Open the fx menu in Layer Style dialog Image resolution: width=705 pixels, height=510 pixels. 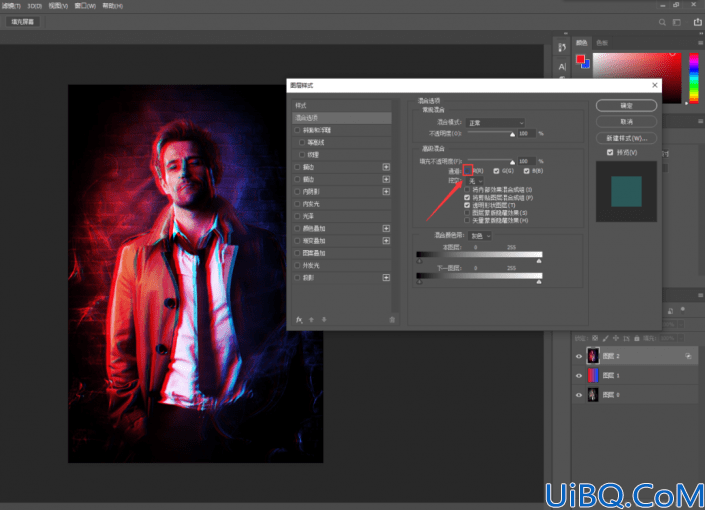[x=299, y=320]
